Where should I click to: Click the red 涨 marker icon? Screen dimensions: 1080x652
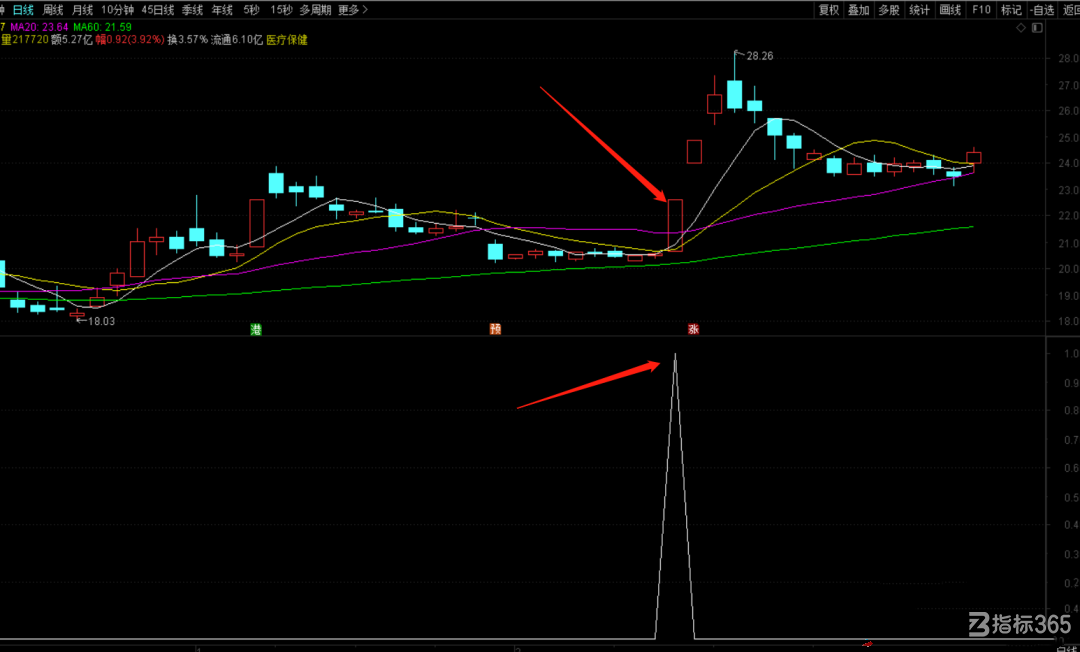(694, 329)
